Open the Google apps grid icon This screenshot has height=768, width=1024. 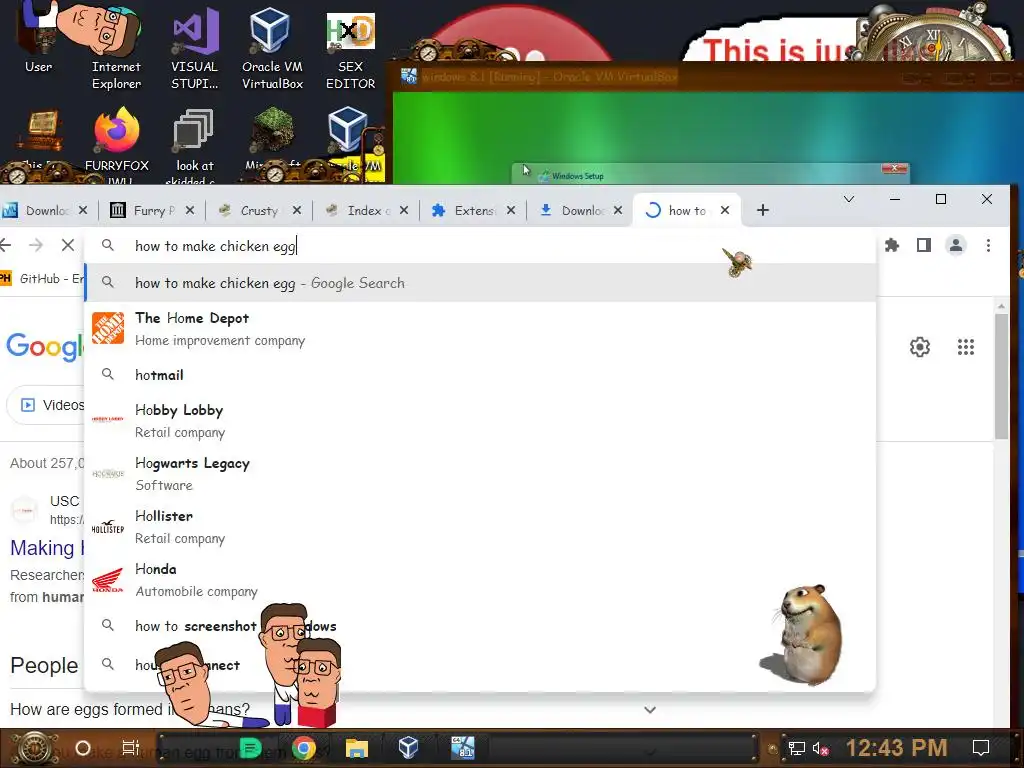(x=965, y=347)
